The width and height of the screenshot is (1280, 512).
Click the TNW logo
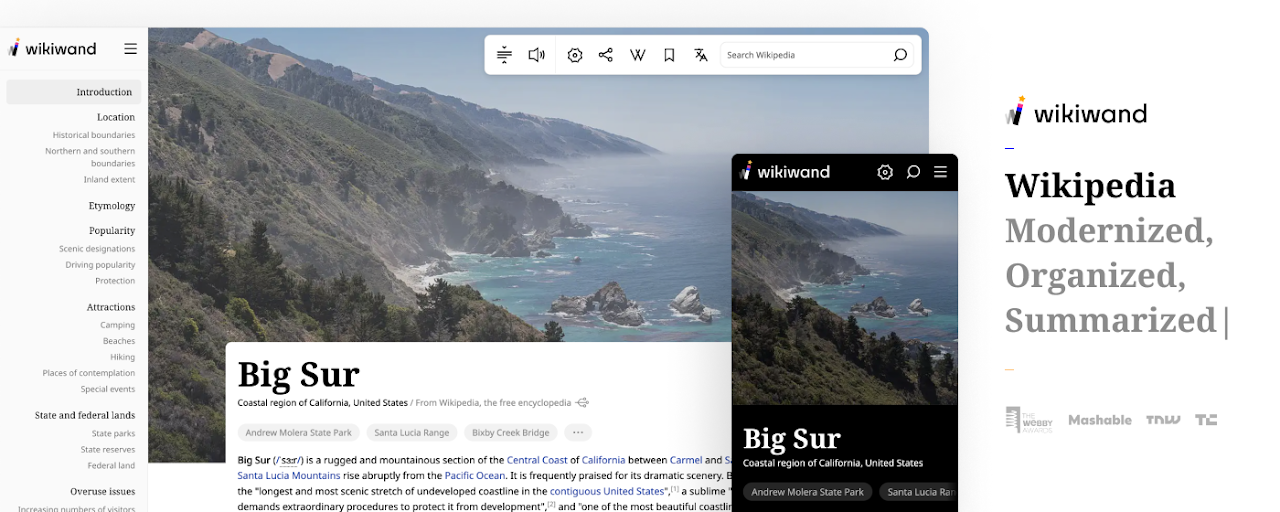point(1163,420)
